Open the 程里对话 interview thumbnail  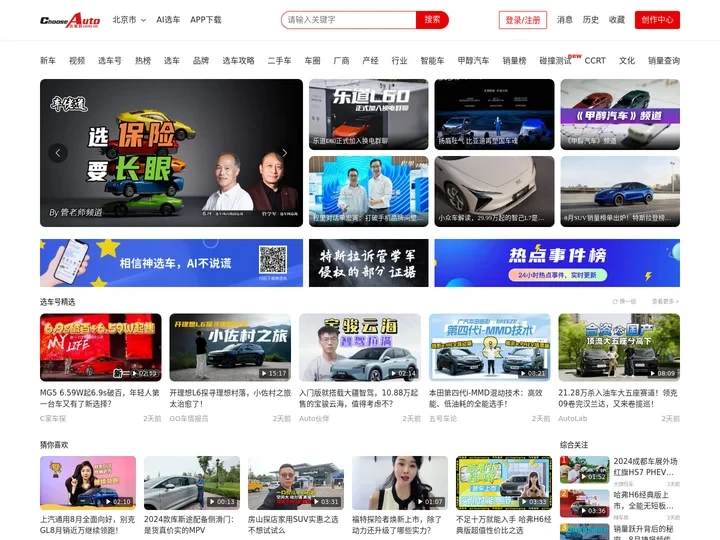coord(369,191)
